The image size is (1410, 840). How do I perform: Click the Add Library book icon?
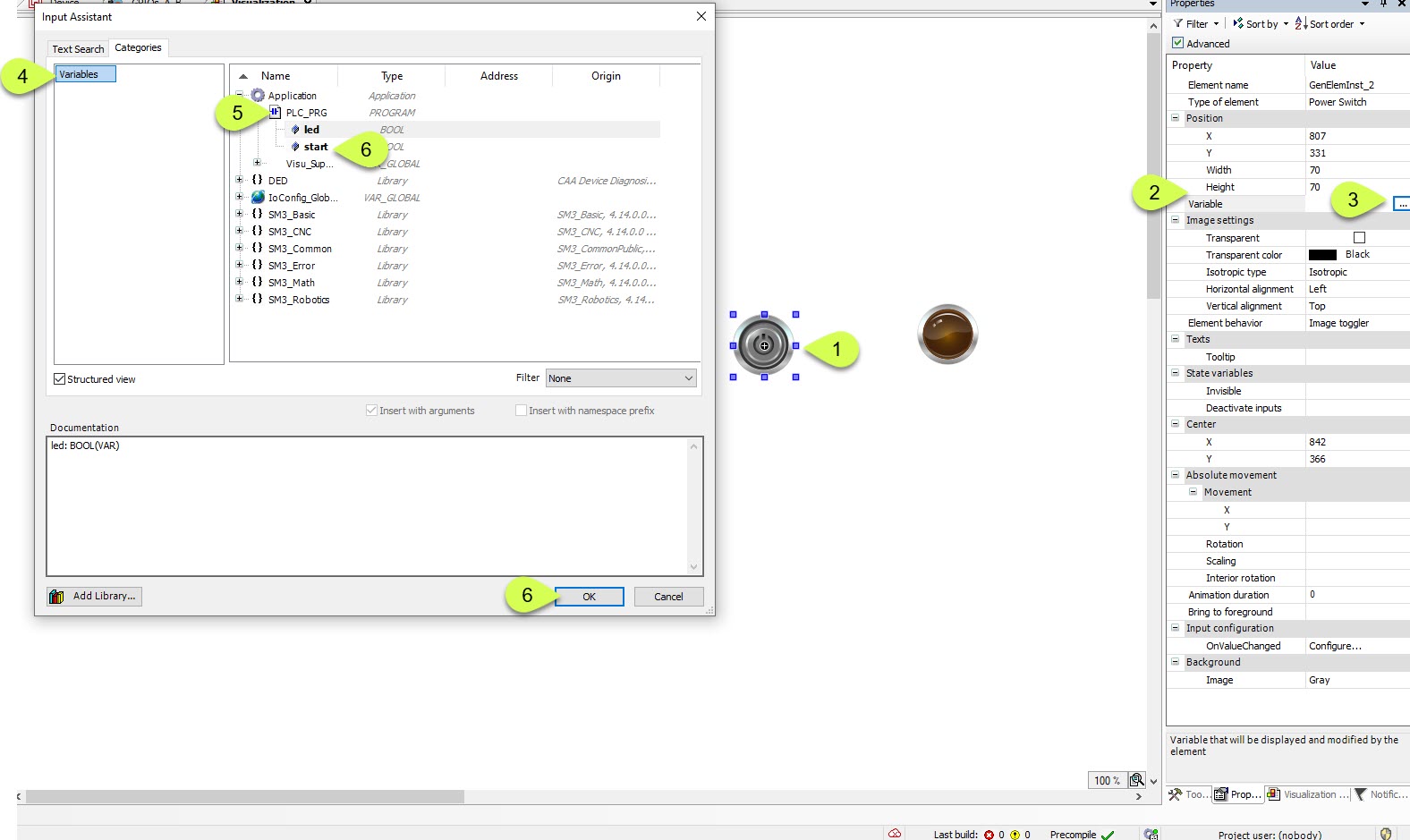click(56, 597)
